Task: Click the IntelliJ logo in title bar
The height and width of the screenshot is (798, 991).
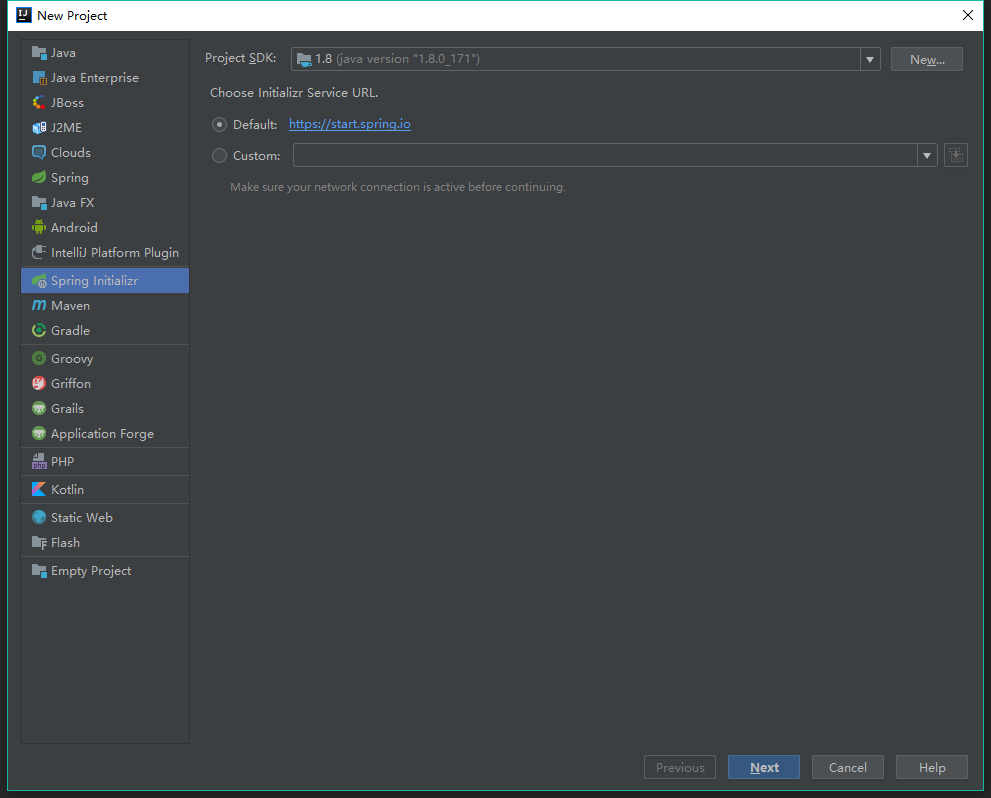Action: 24,15
